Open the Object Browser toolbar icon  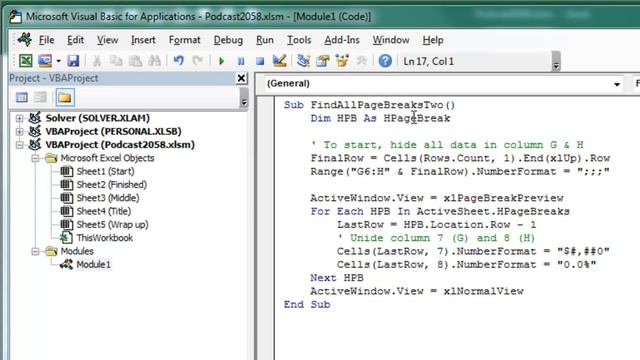point(342,61)
